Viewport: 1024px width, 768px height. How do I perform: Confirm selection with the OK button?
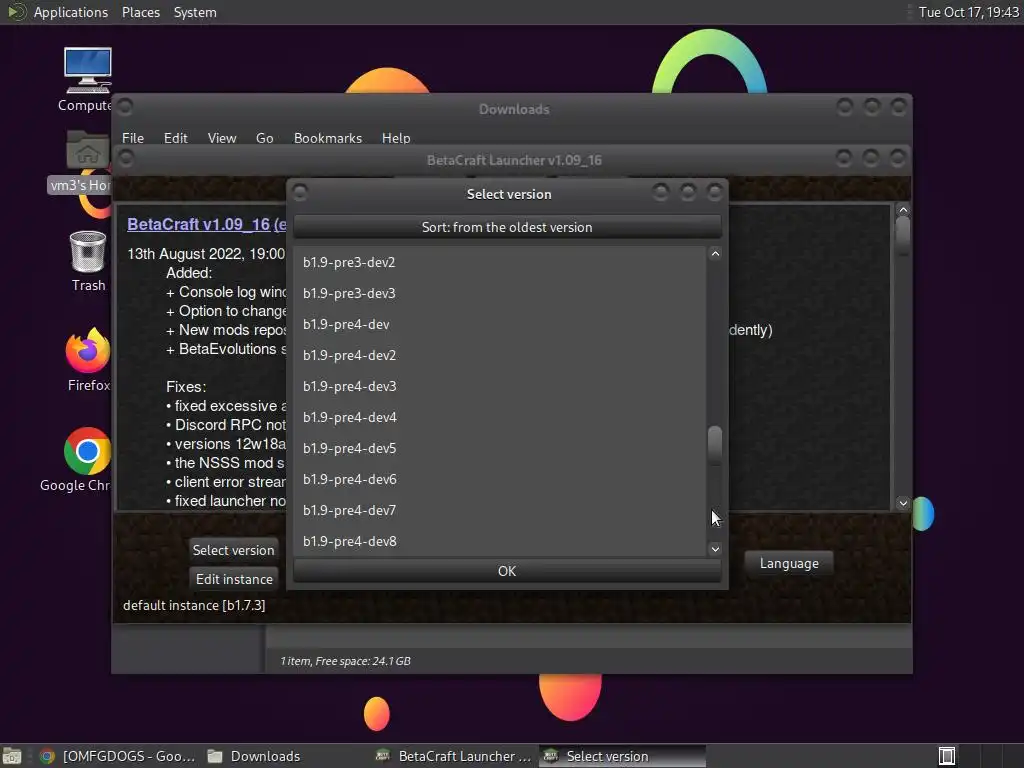click(x=507, y=571)
